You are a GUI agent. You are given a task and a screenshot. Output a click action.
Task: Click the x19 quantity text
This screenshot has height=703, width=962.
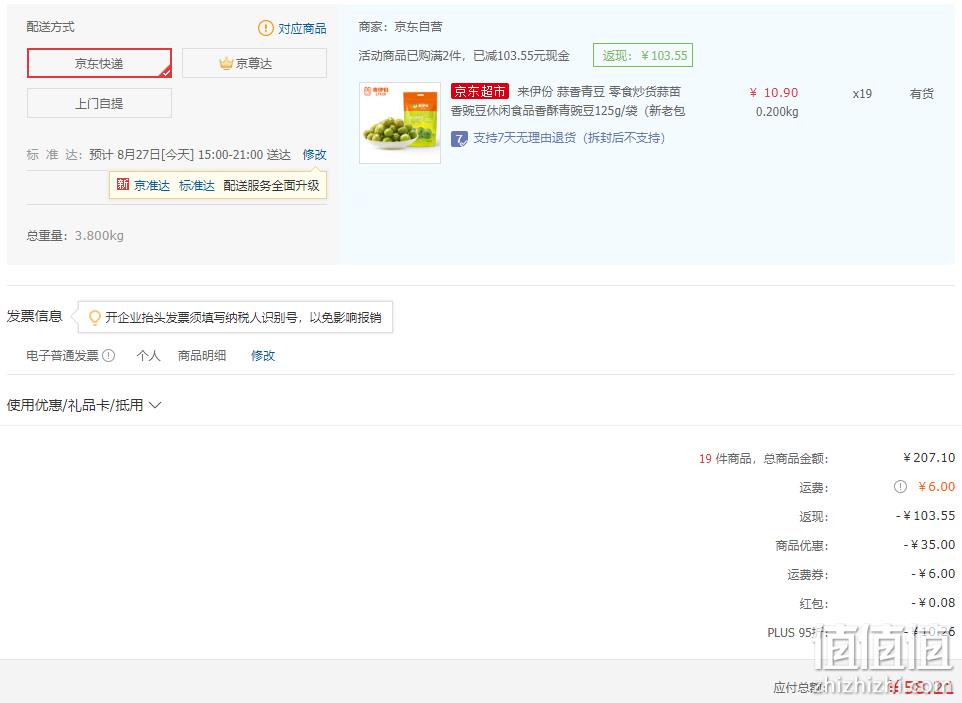pos(862,93)
